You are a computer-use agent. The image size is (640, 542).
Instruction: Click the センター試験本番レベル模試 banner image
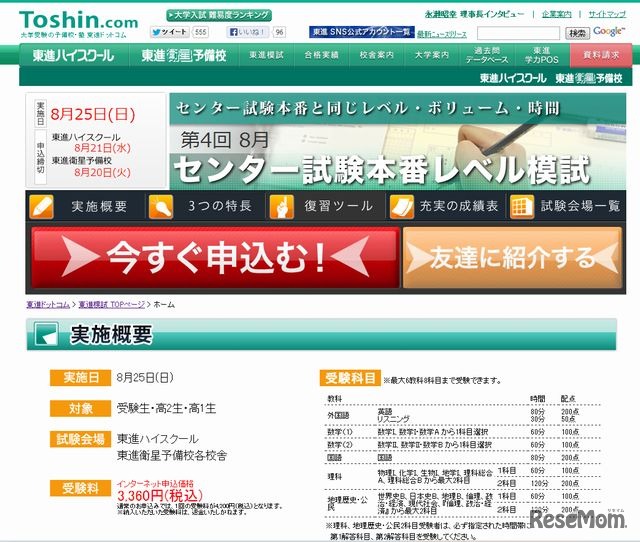[398, 141]
